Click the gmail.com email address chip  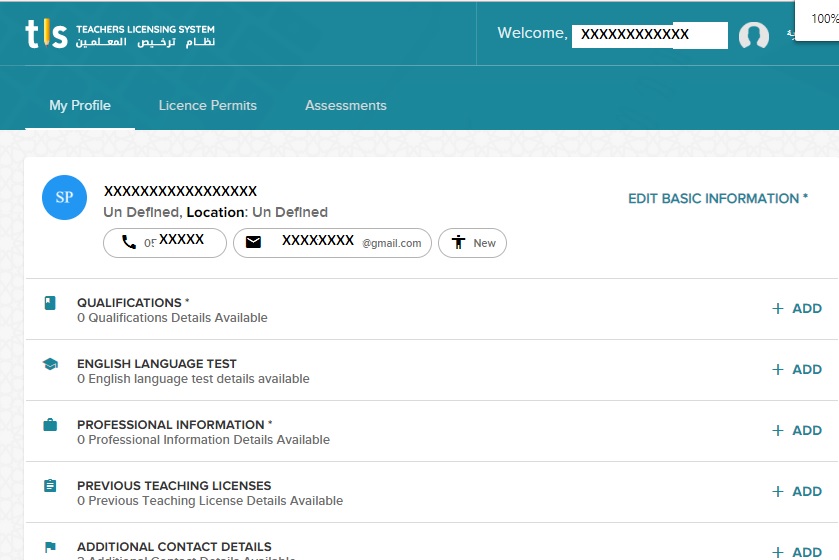click(332, 243)
